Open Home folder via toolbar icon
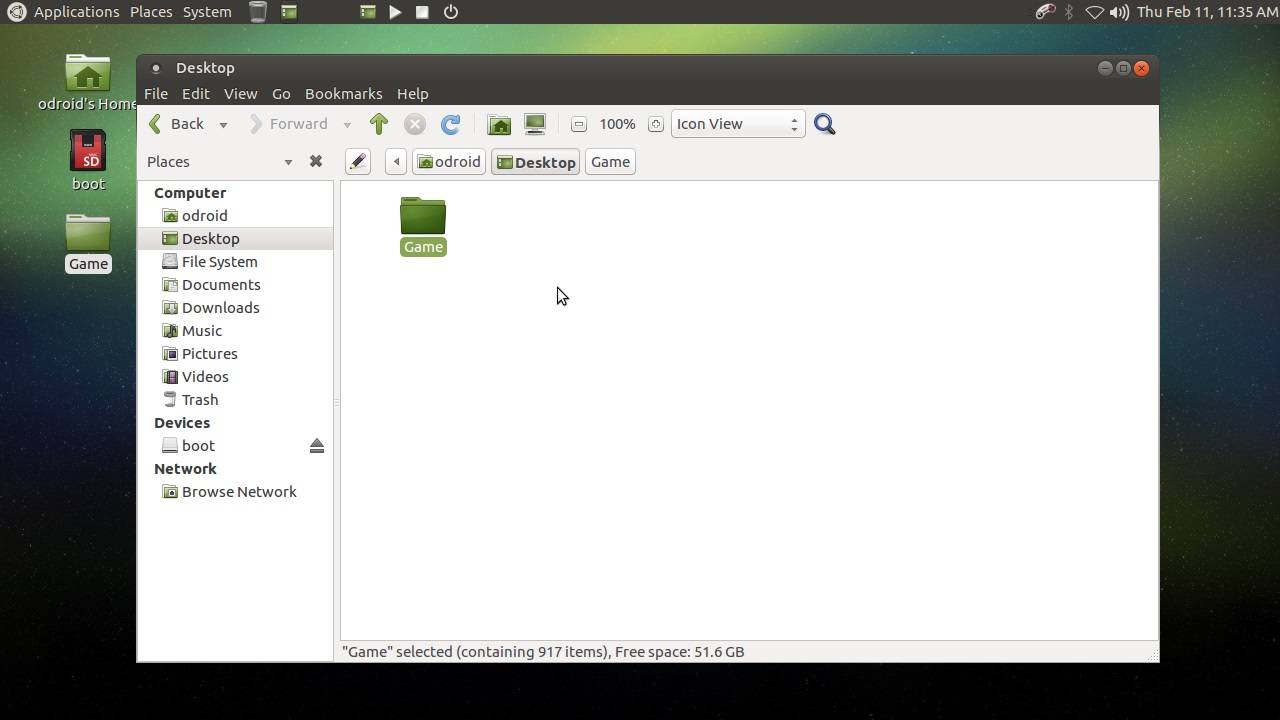Viewport: 1280px width, 720px height. tap(499, 124)
